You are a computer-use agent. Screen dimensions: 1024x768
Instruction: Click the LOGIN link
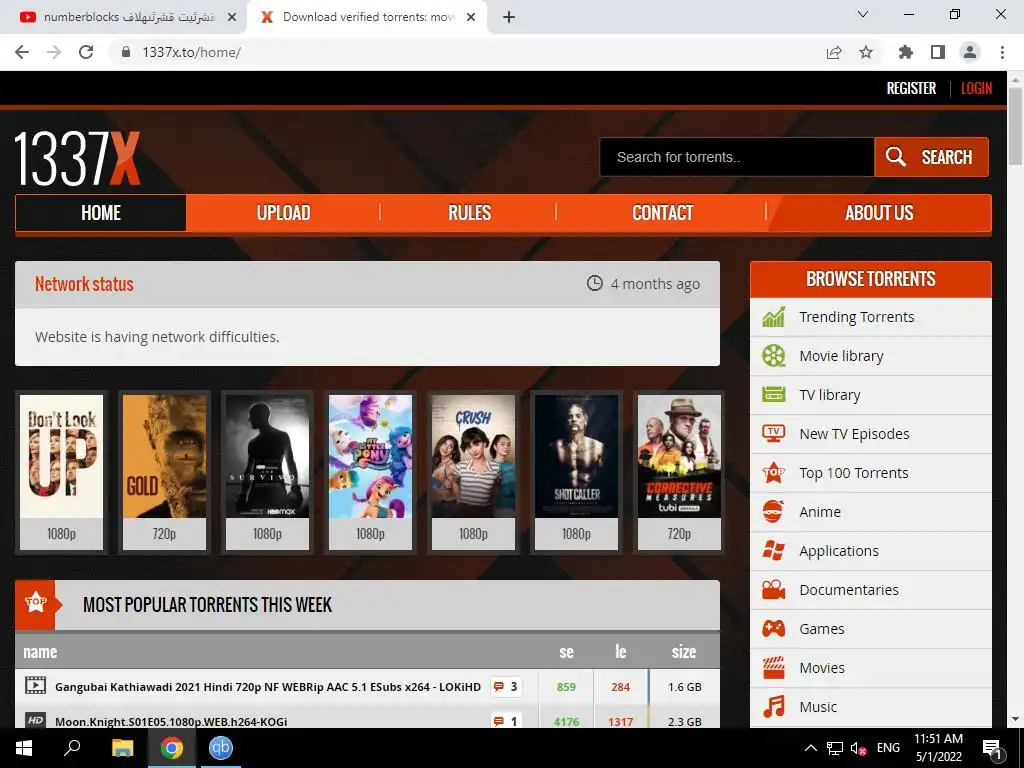coord(976,88)
